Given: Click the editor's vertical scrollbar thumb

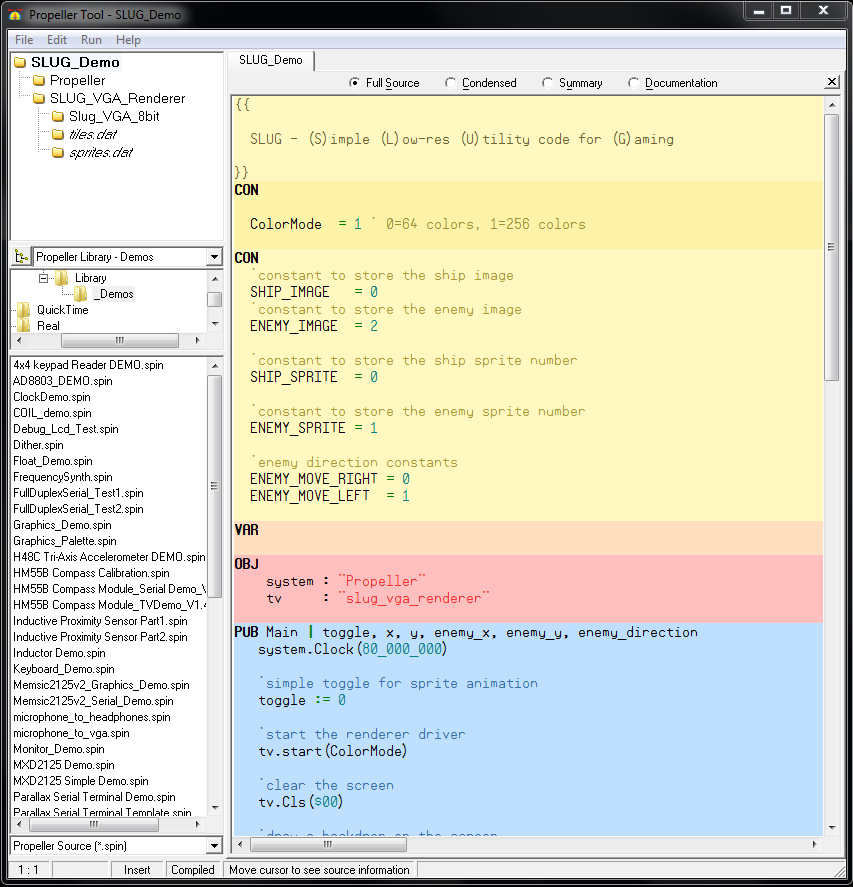Looking at the screenshot, I should pyautogui.click(x=831, y=246).
